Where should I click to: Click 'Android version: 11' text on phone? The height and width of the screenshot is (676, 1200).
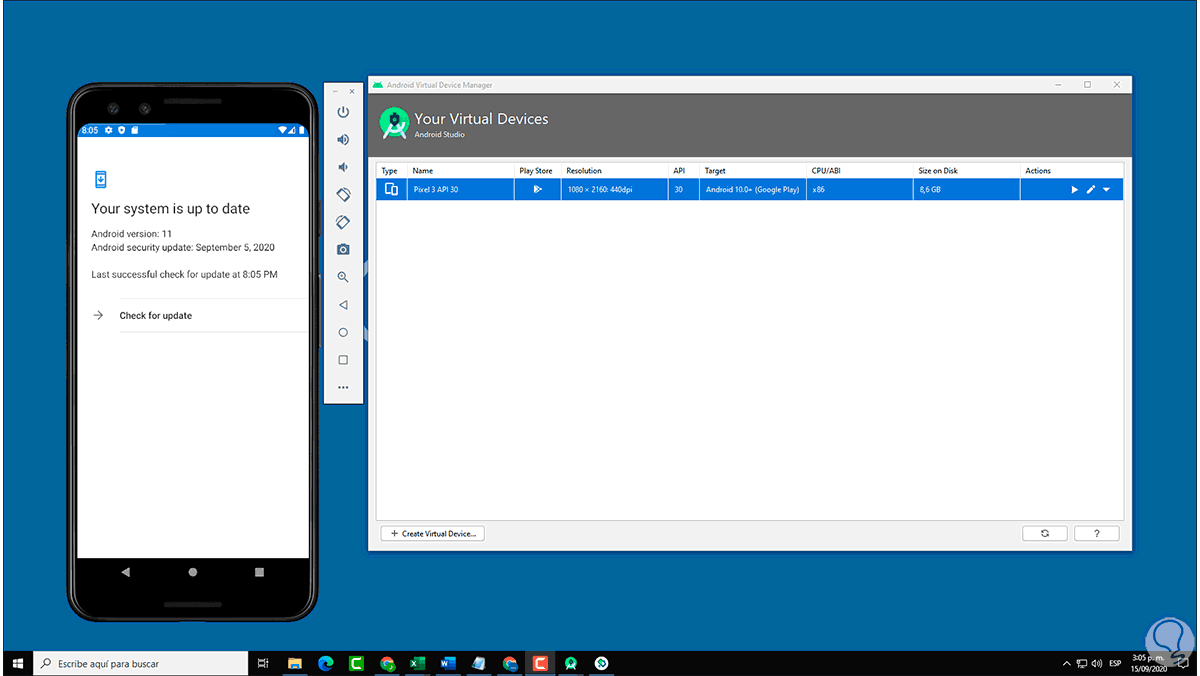(x=132, y=234)
